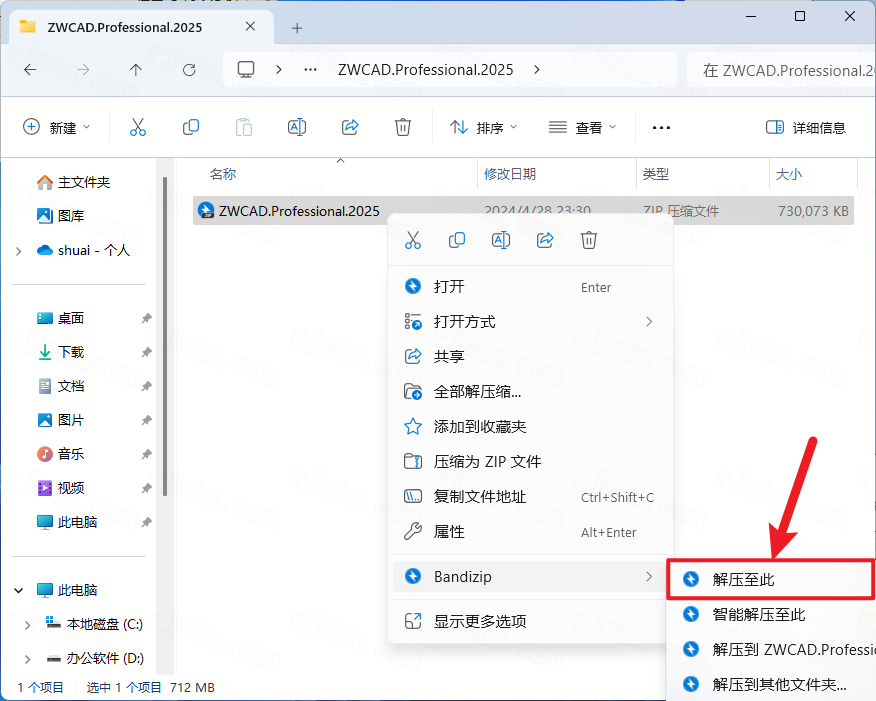Viewport: 876px width, 701px height.
Task: Click the cut icon in toolbar
Action: click(x=138, y=127)
